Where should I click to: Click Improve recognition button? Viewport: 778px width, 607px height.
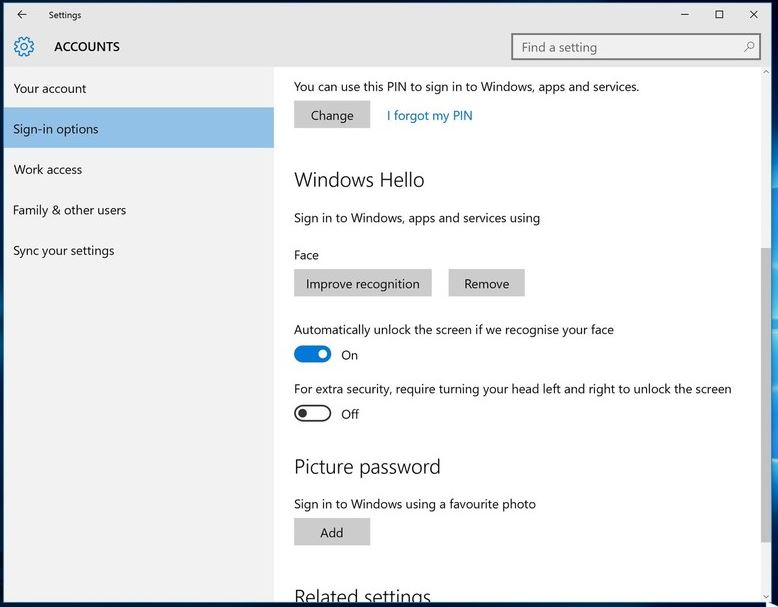363,283
